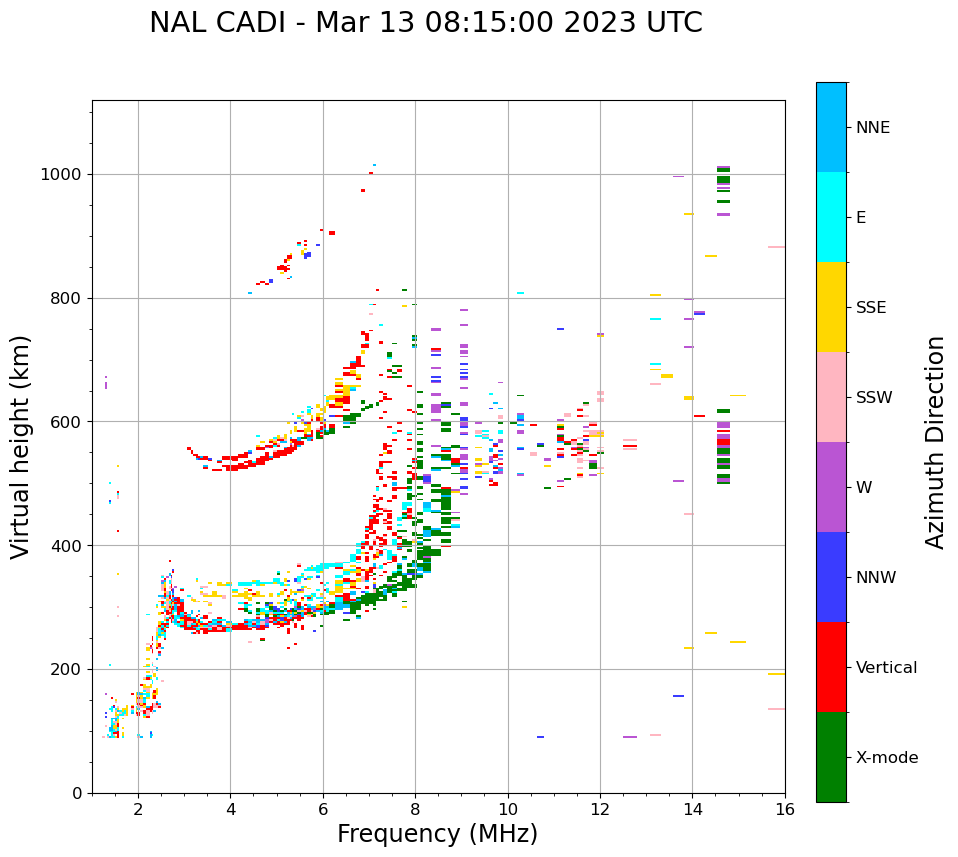Pick the blue NNW colorbar segment
The height and width of the screenshot is (857, 958).
coord(831,577)
